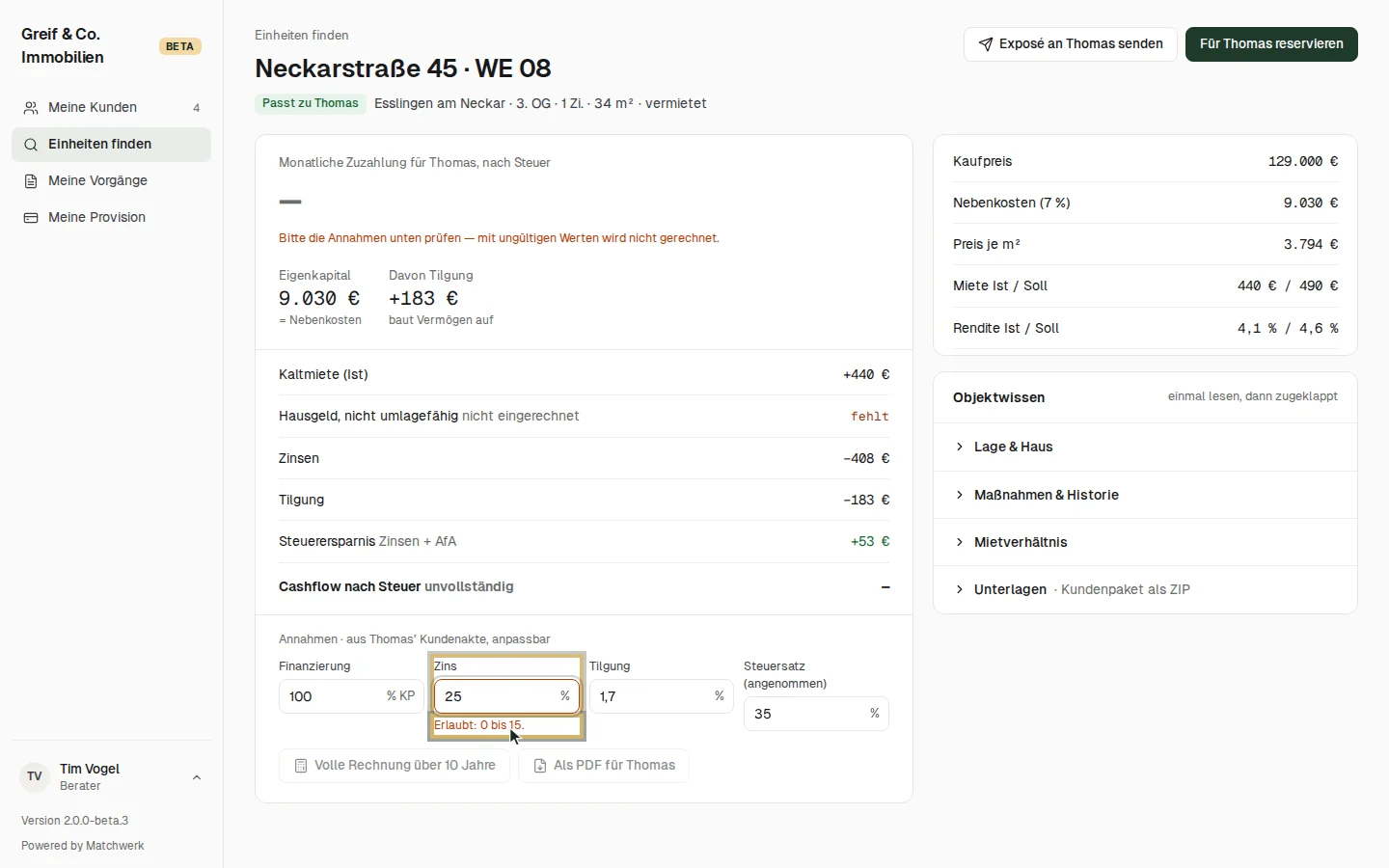Click the Tilgung value −183 €
1389x868 pixels.
coord(866,501)
